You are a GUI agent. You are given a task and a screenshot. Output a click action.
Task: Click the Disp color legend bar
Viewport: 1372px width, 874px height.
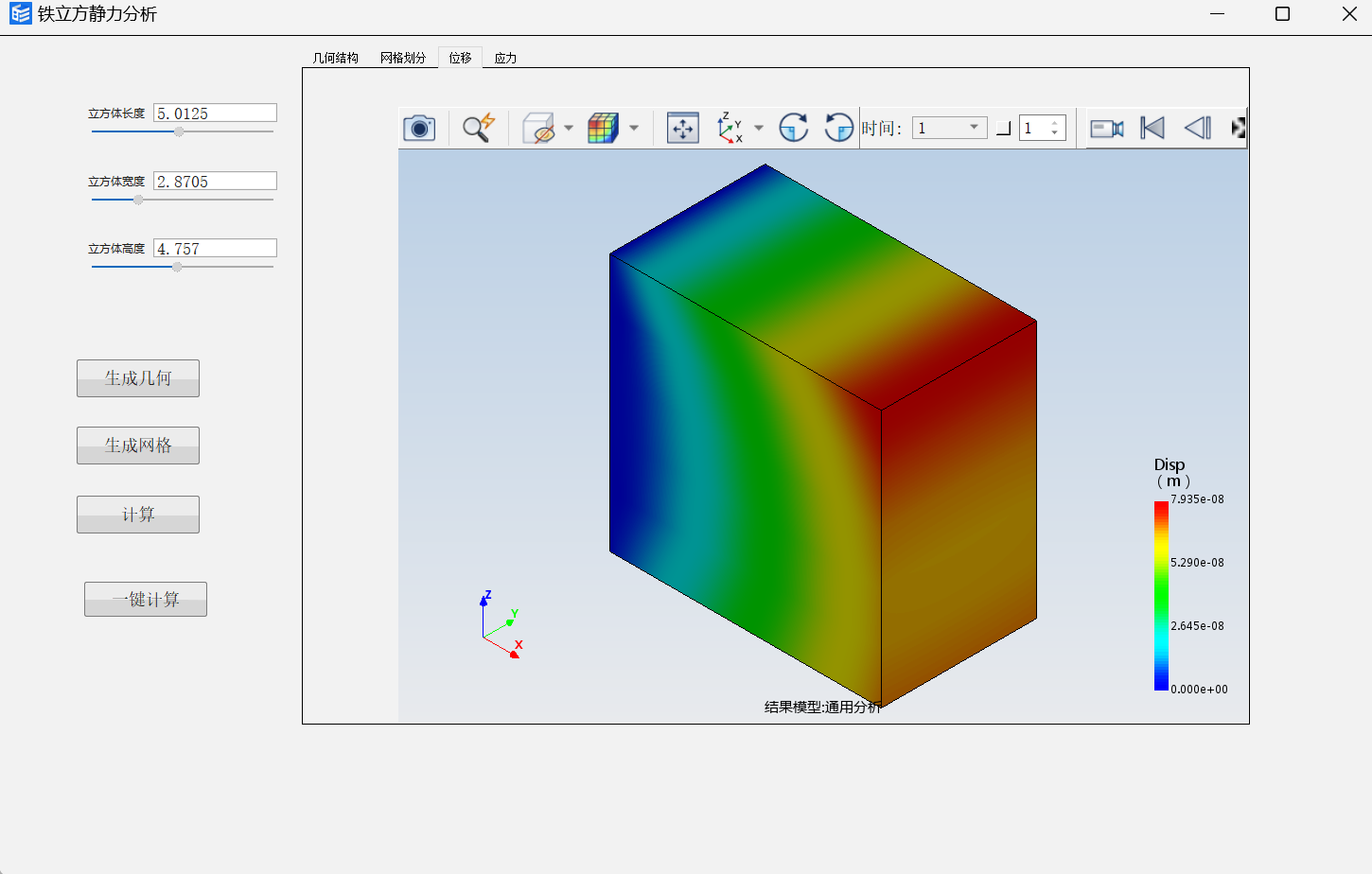point(1161,596)
